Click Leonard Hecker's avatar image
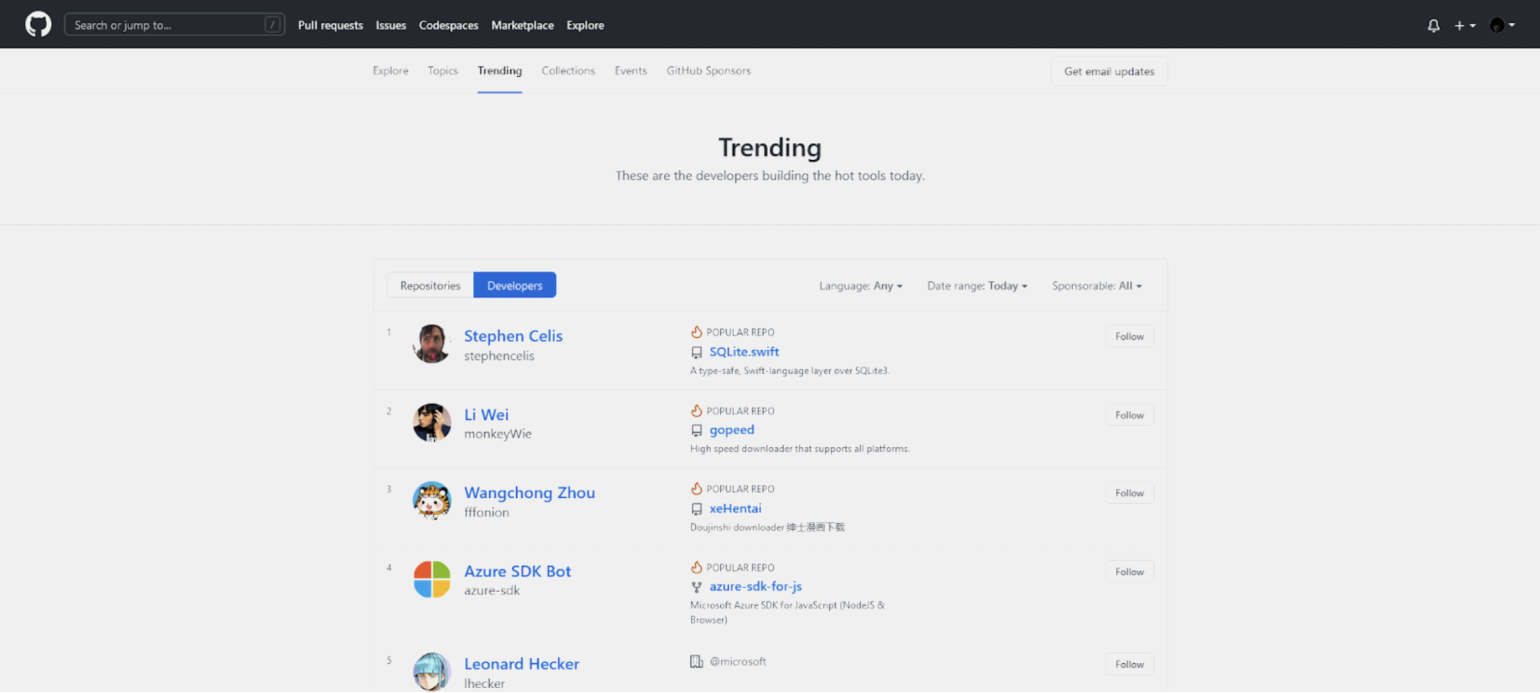The width and height of the screenshot is (1540, 693). (432, 671)
